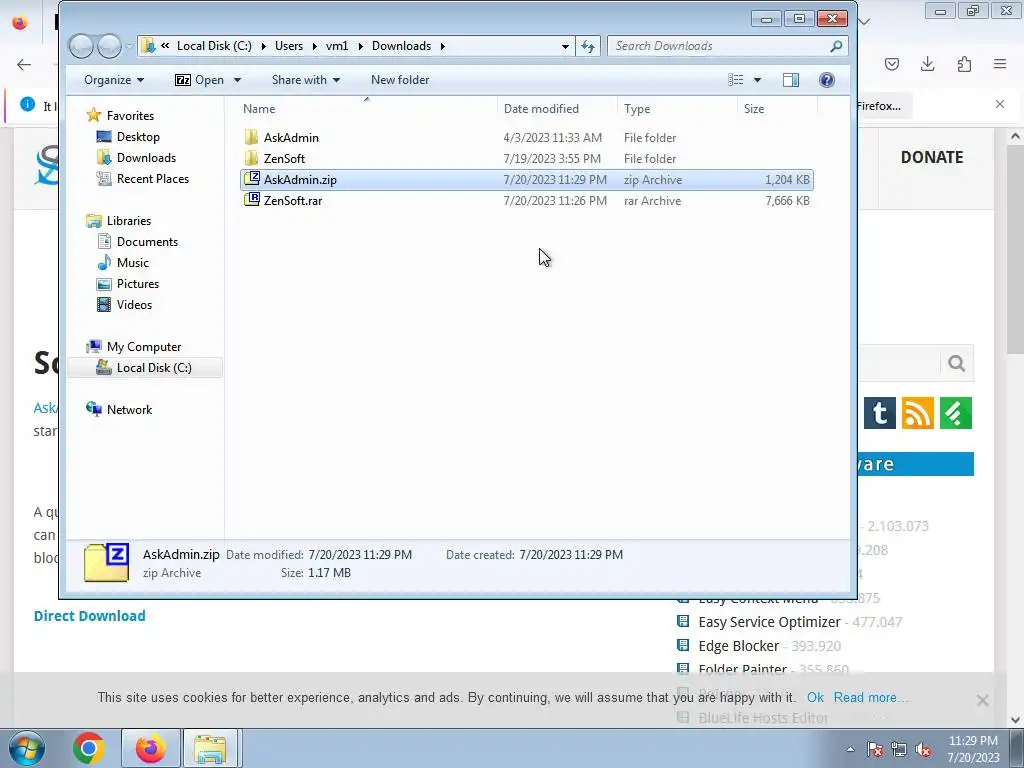Image resolution: width=1024 pixels, height=768 pixels.
Task: Click the Favorites star heading
Action: (x=130, y=116)
